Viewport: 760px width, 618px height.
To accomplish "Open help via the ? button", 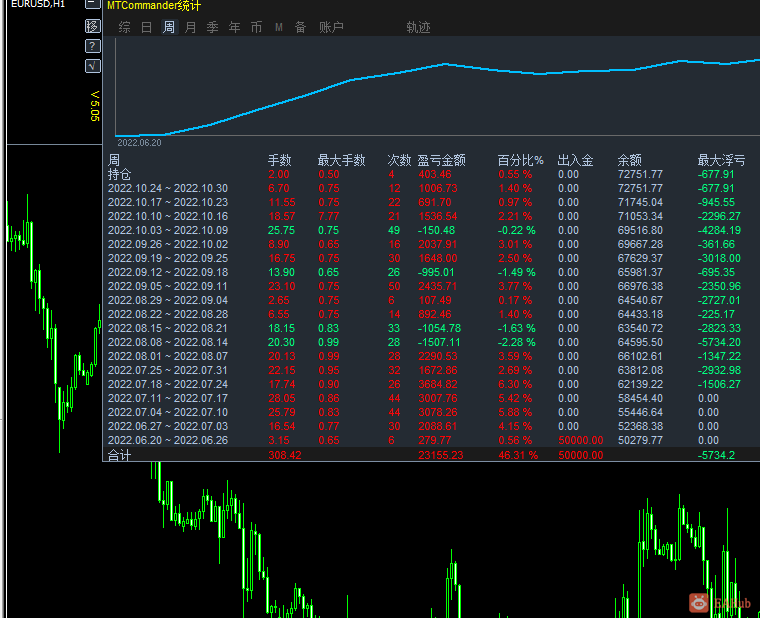I will point(93,46).
